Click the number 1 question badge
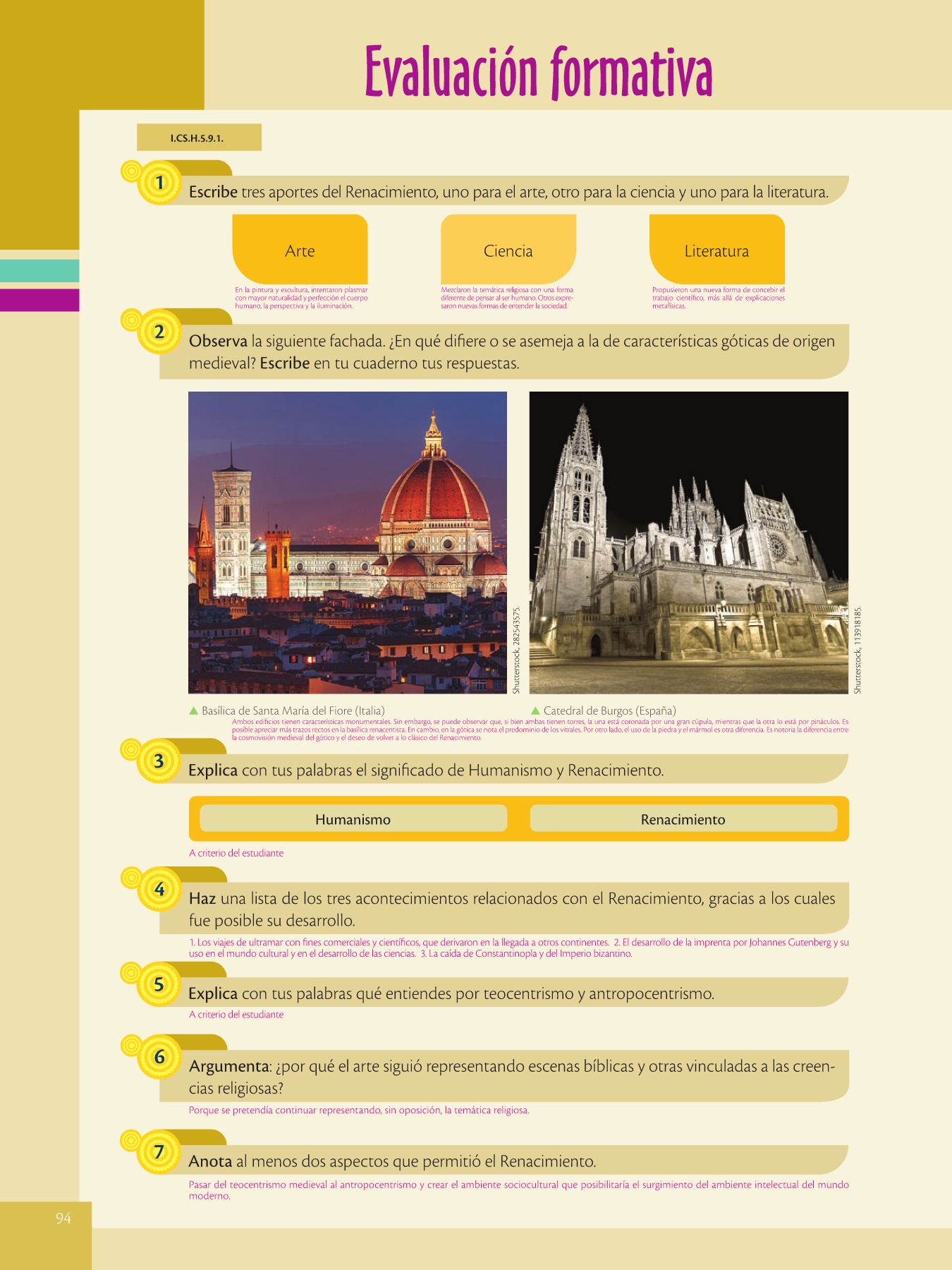The image size is (952, 1270). (x=159, y=183)
